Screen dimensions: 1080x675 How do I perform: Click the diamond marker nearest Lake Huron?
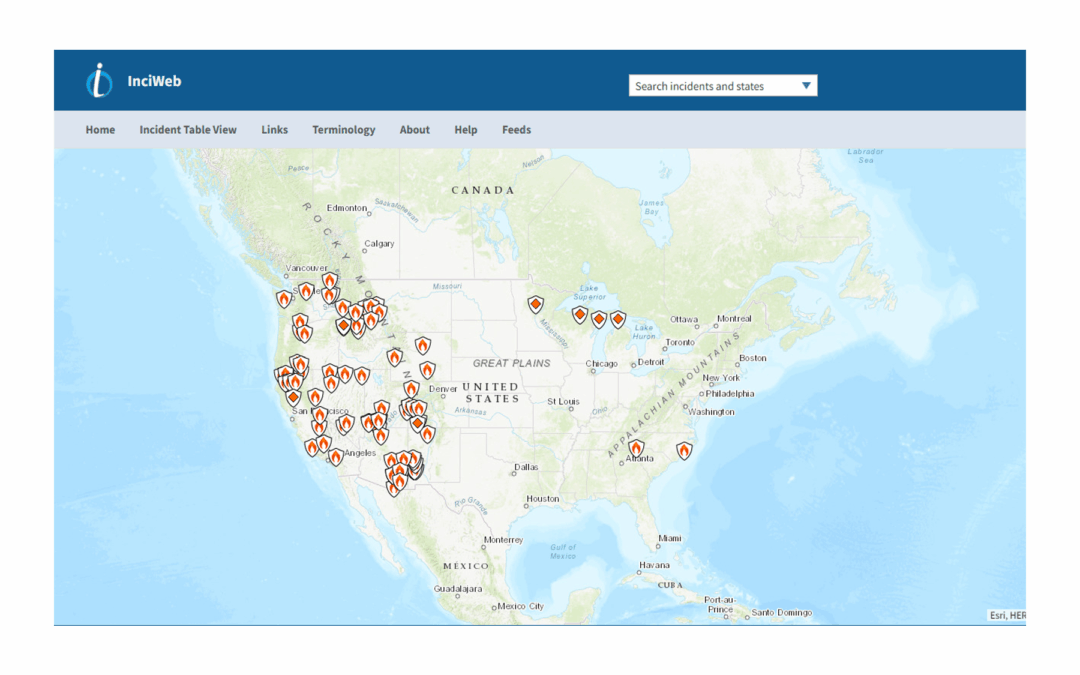point(618,320)
